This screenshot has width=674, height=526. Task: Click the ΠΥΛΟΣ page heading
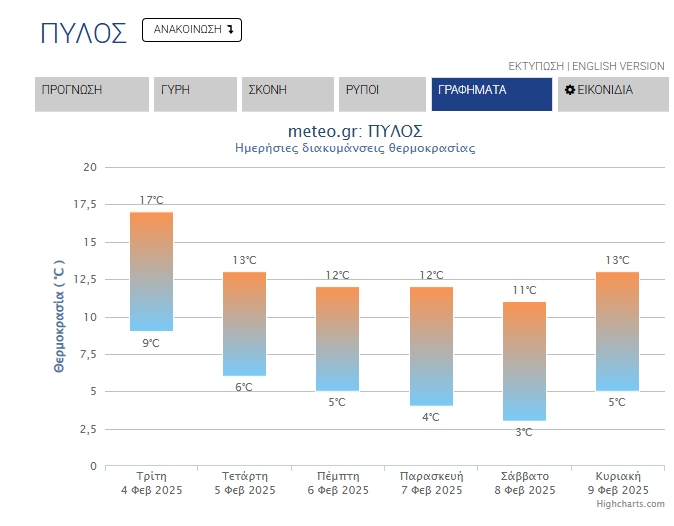(83, 33)
